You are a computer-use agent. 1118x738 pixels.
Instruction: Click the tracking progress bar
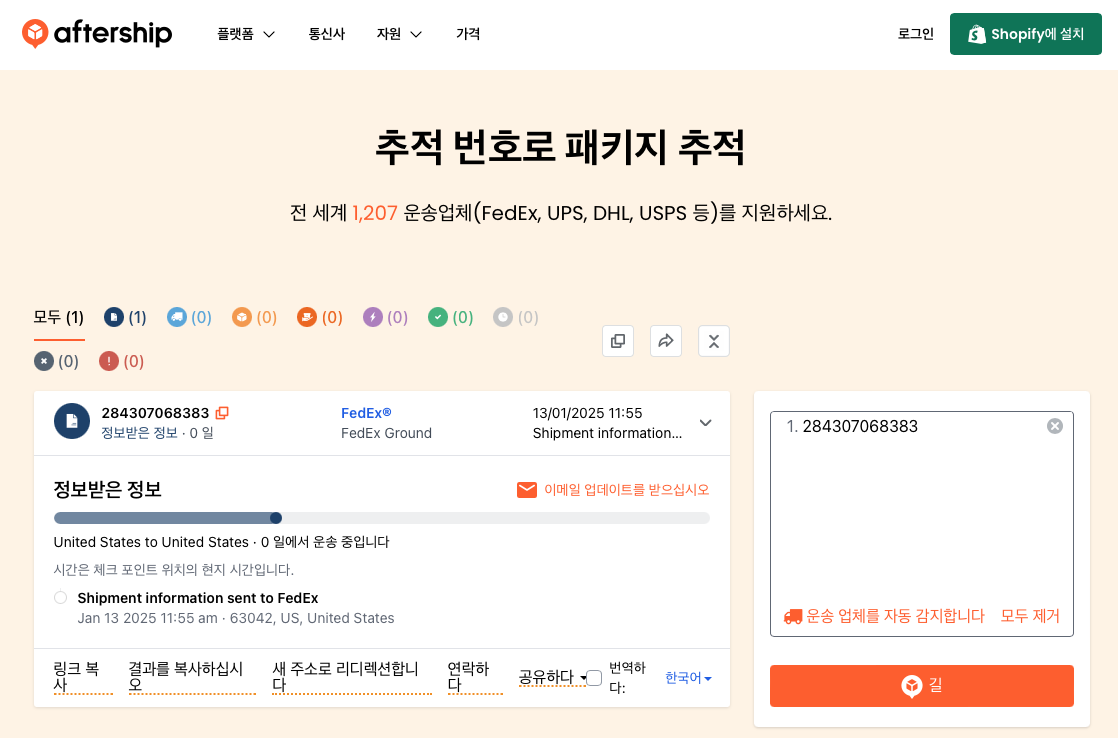pos(381,518)
